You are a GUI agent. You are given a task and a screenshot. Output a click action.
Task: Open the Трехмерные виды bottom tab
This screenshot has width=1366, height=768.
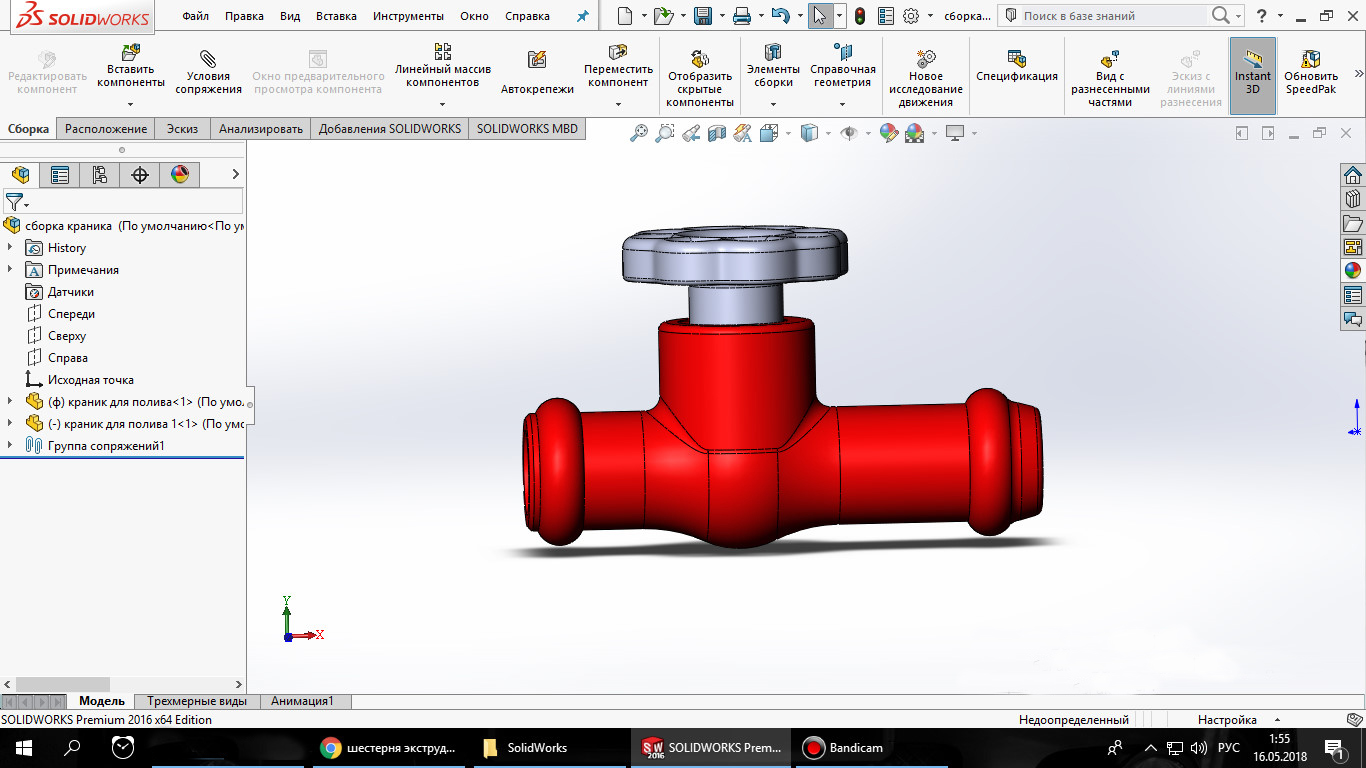pyautogui.click(x=197, y=701)
